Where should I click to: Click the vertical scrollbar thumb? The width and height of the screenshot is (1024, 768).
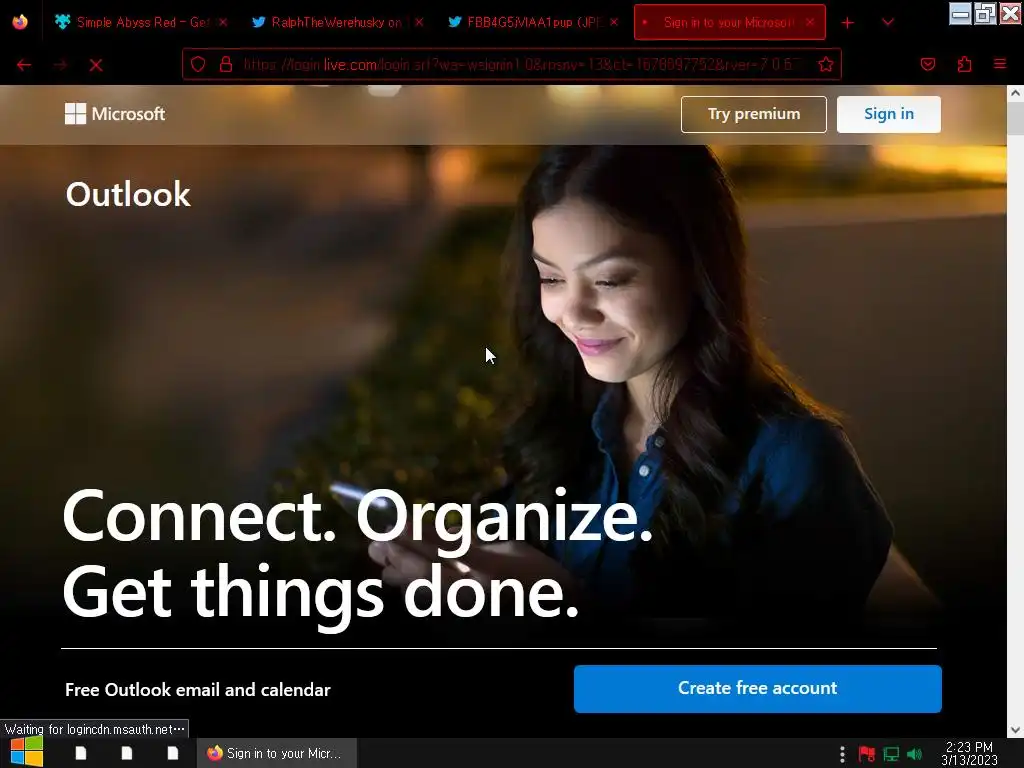(x=1016, y=119)
